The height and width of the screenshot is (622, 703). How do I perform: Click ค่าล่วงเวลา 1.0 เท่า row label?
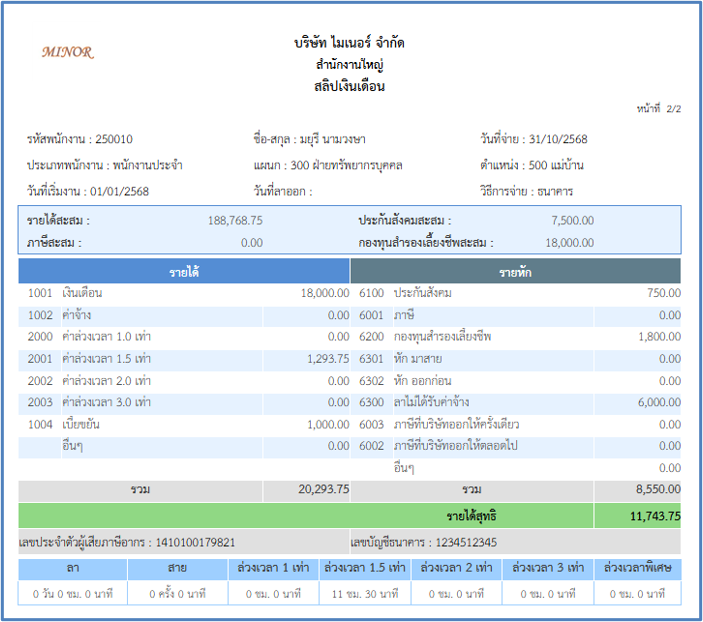click(107, 337)
